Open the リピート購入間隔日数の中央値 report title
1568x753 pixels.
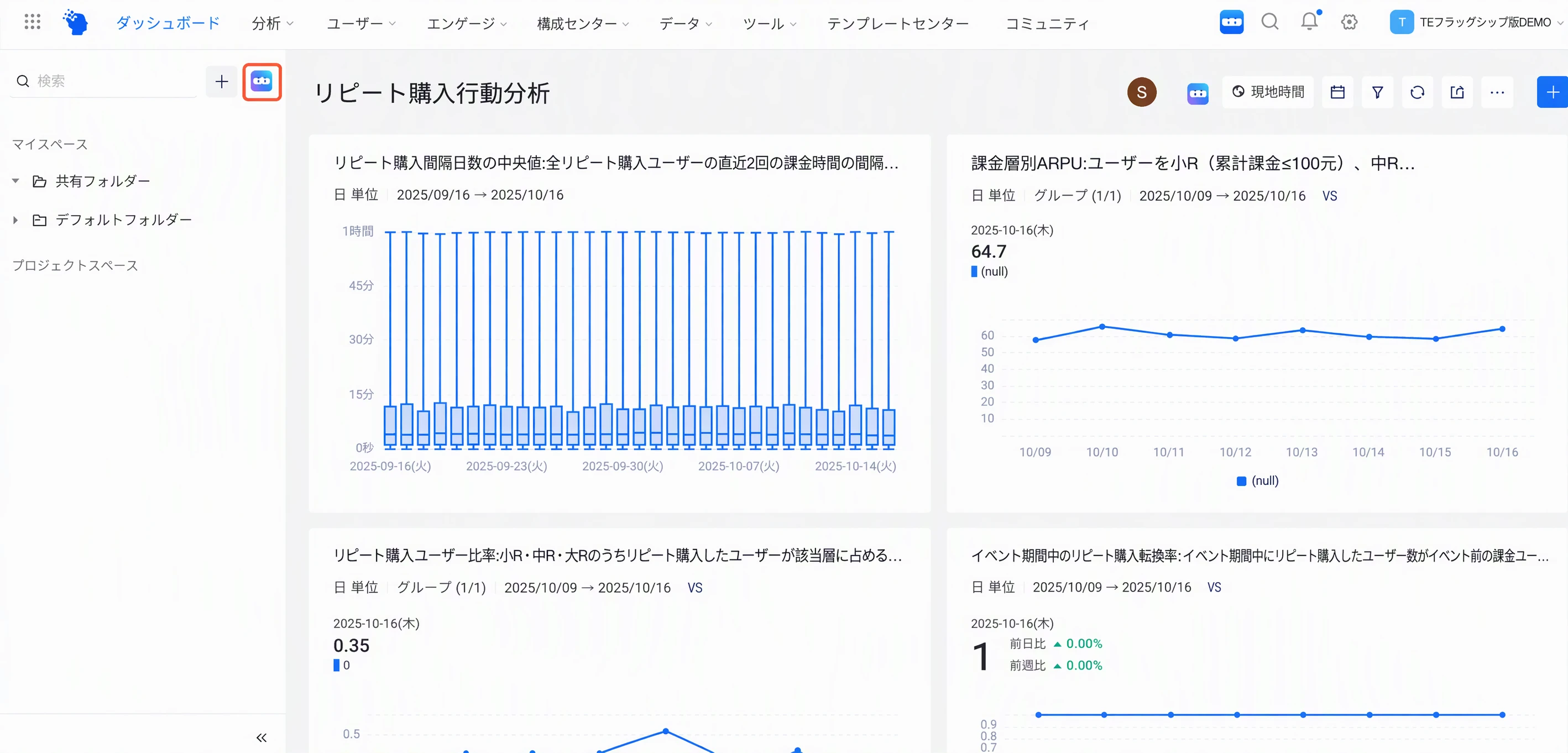pyautogui.click(x=616, y=163)
